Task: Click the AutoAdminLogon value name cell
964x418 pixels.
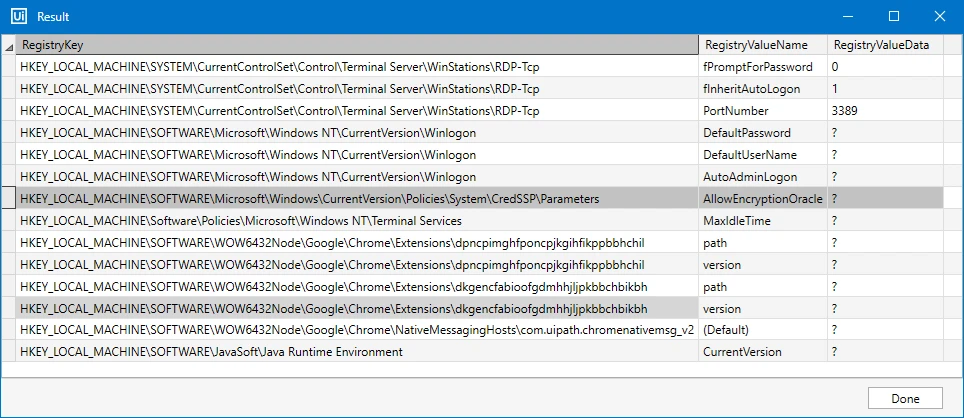Action: tap(763, 177)
